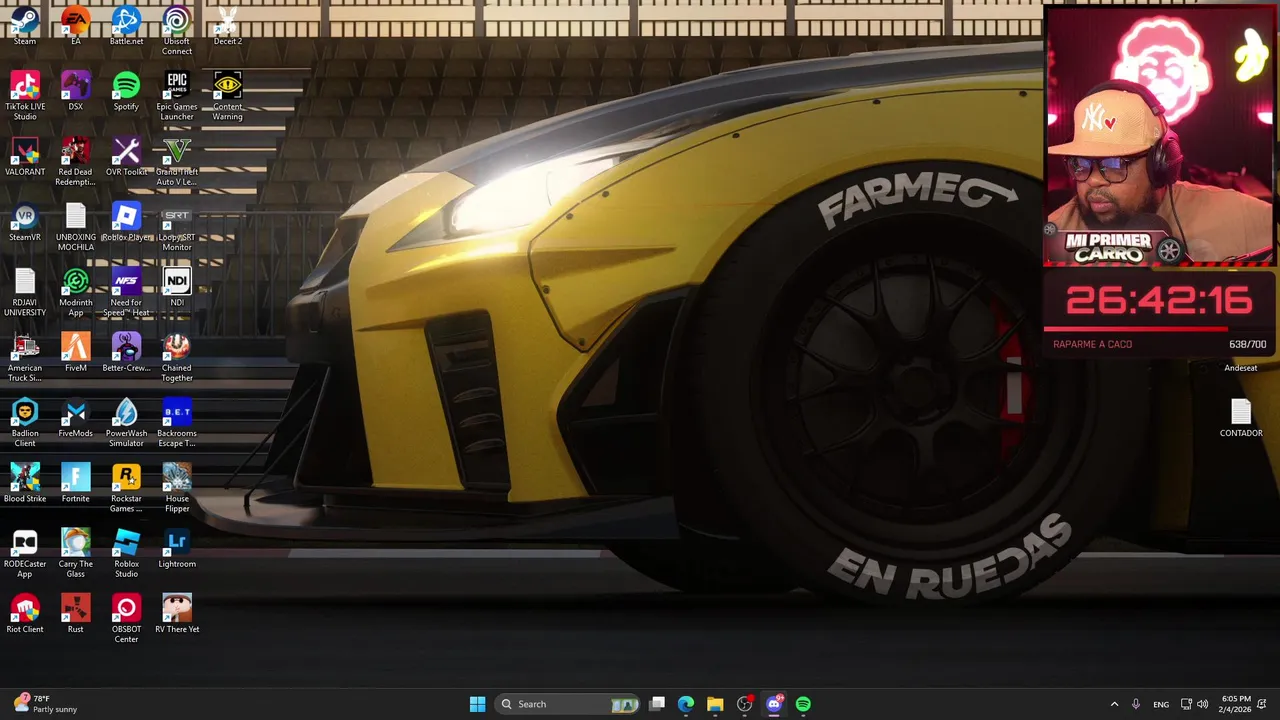Select the Badlion Client icon

click(x=25, y=423)
